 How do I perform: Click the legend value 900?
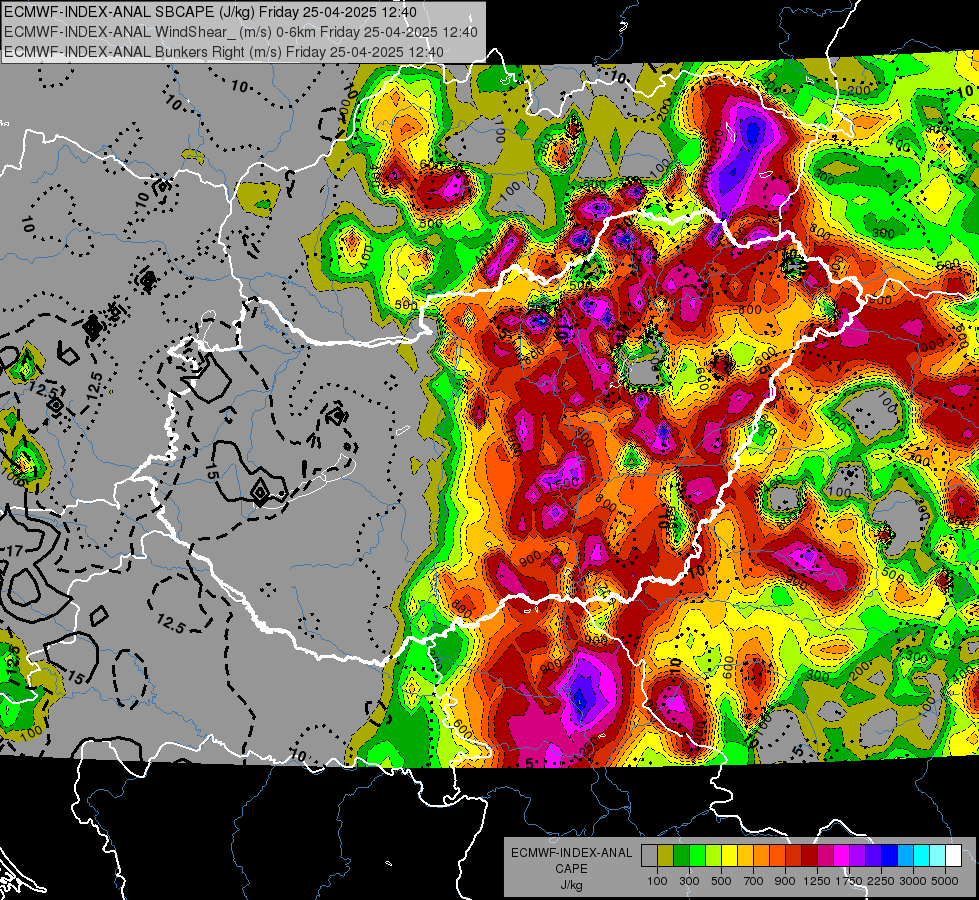[785, 881]
